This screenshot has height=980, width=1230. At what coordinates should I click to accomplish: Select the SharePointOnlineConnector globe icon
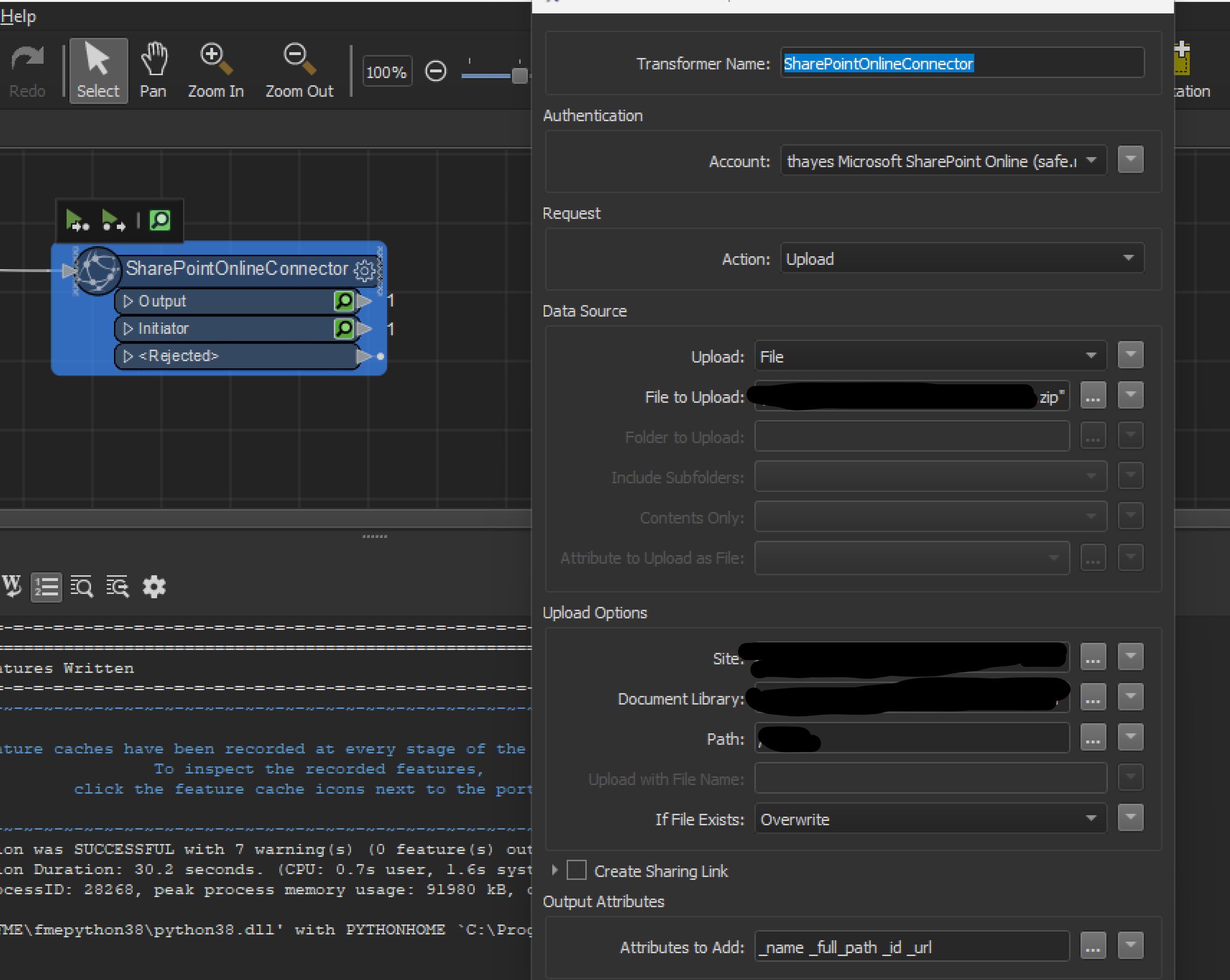(98, 270)
